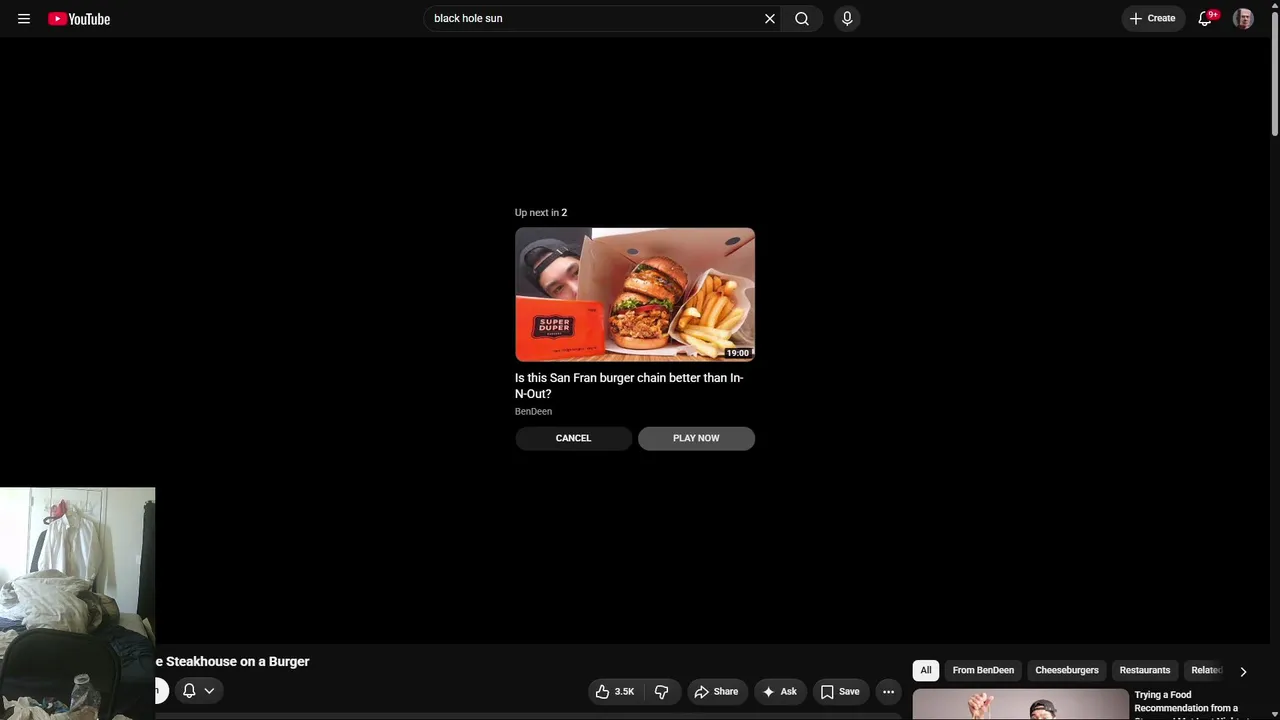Viewport: 1280px width, 720px height.
Task: Toggle the subscription notification bell
Action: click(x=189, y=690)
